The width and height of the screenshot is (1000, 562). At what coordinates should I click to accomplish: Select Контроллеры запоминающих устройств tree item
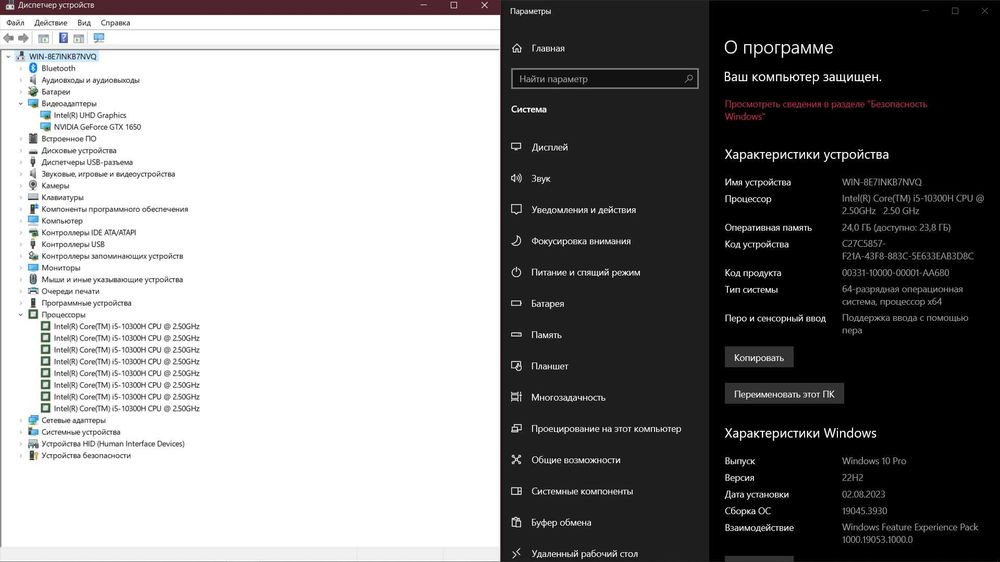pos(112,256)
